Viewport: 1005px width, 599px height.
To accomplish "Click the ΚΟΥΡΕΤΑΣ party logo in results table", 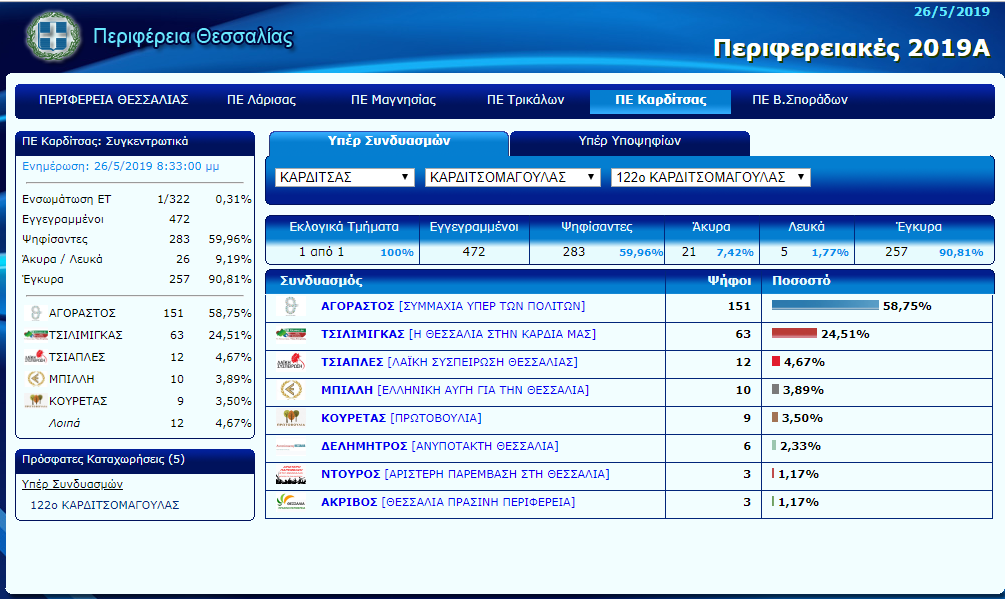I will coord(291,418).
